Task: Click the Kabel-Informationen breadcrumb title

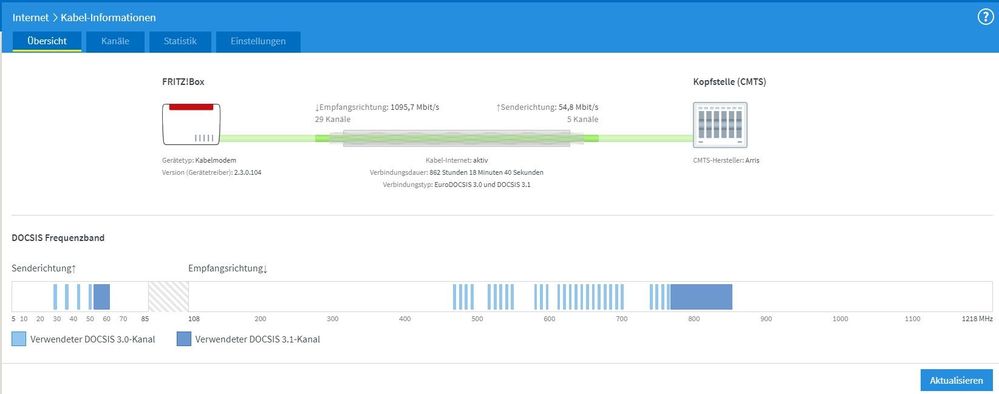Action: pyautogui.click(x=108, y=18)
